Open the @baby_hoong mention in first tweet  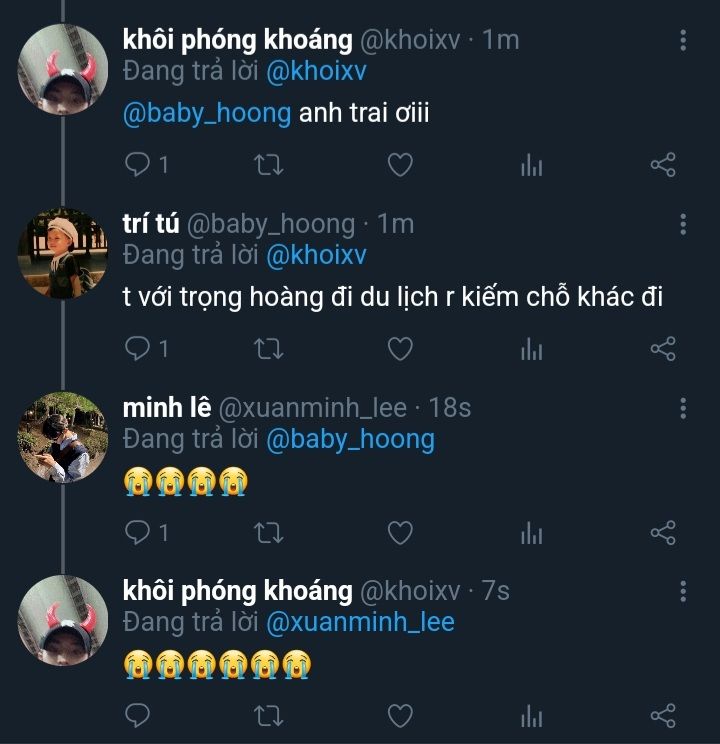pyautogui.click(x=206, y=113)
